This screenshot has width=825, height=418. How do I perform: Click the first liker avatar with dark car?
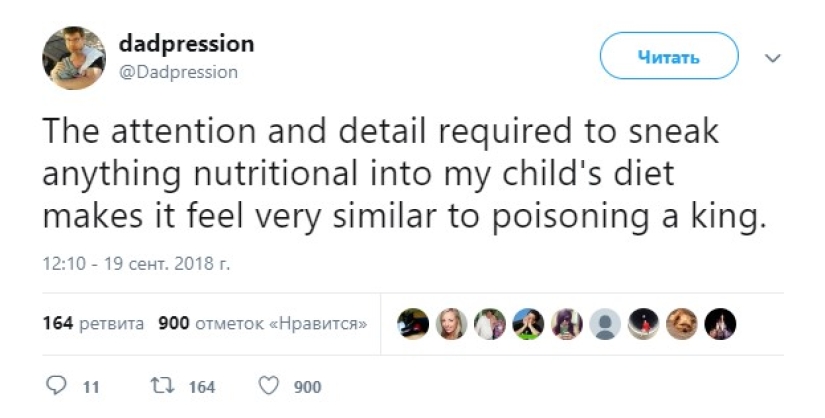(414, 324)
